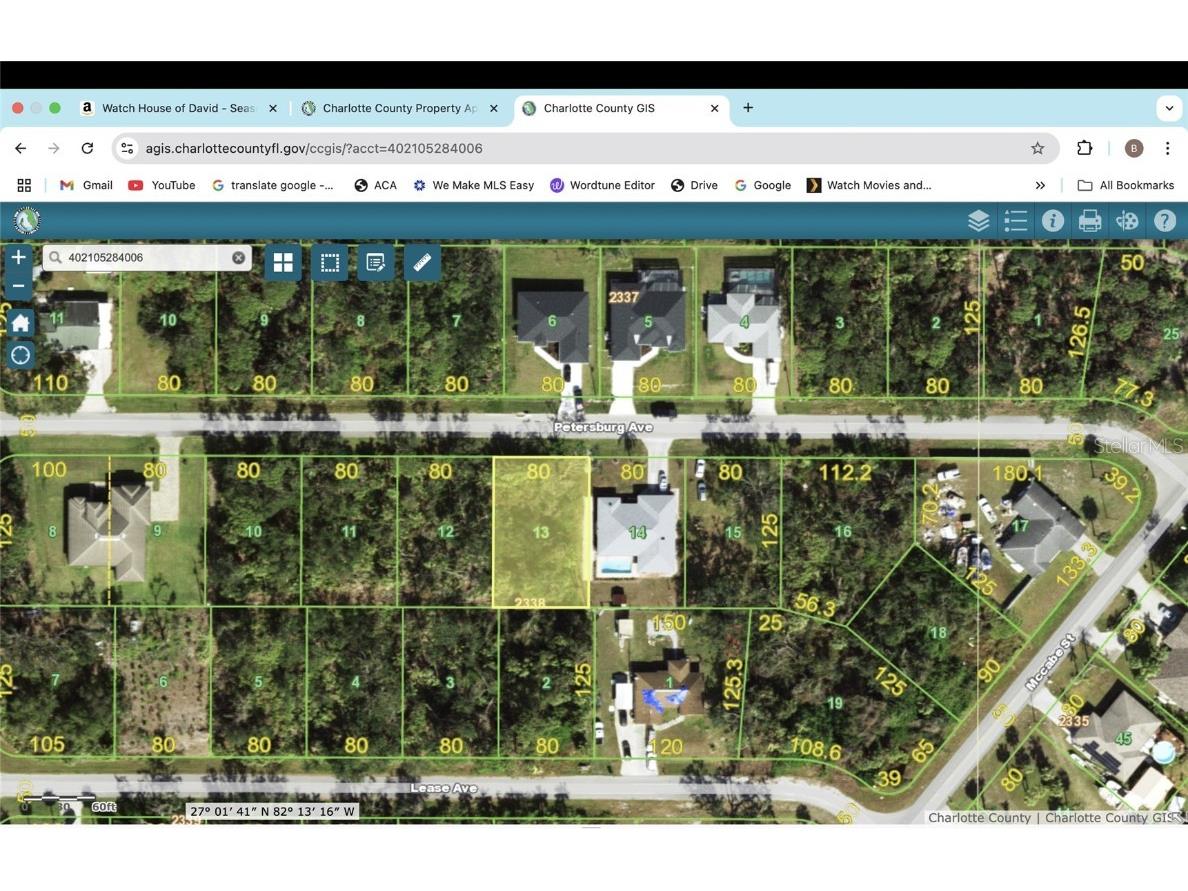Toggle the rectangle selection tool
This screenshot has height=891, width=1188.
click(x=329, y=262)
